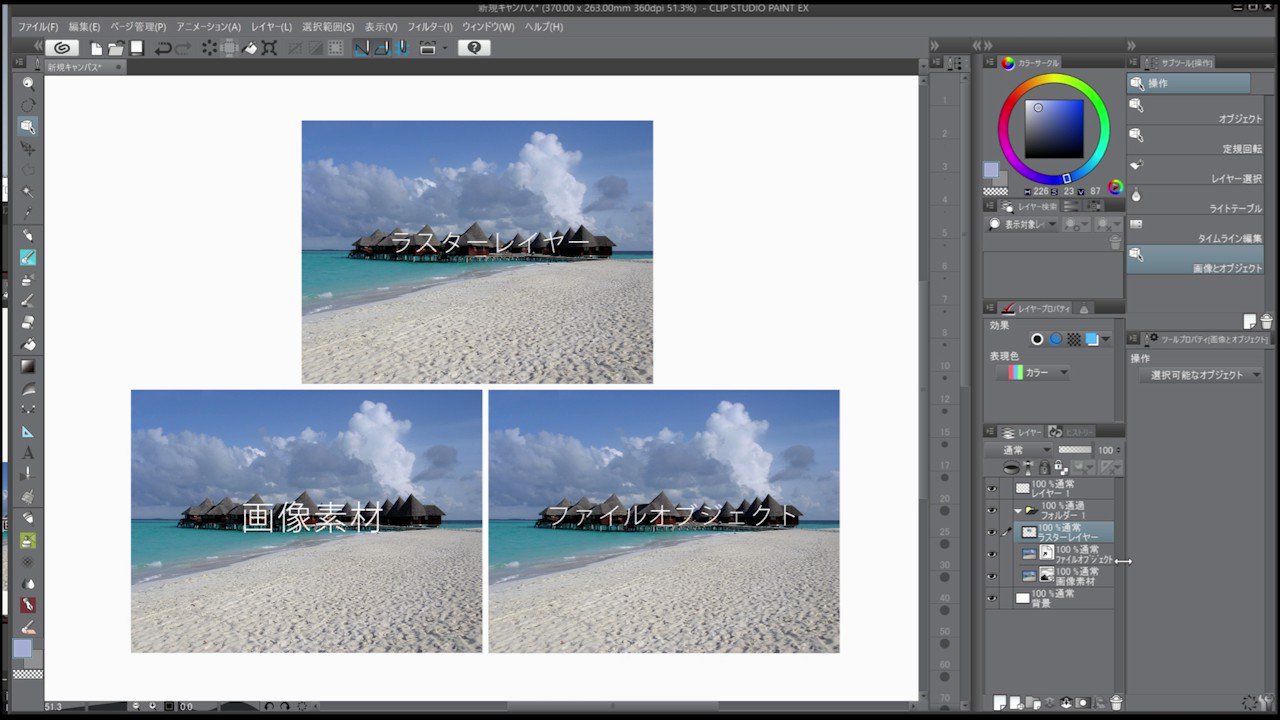The image size is (1280, 720).
Task: Open expression color カラー dropdown
Action: click(x=1033, y=372)
